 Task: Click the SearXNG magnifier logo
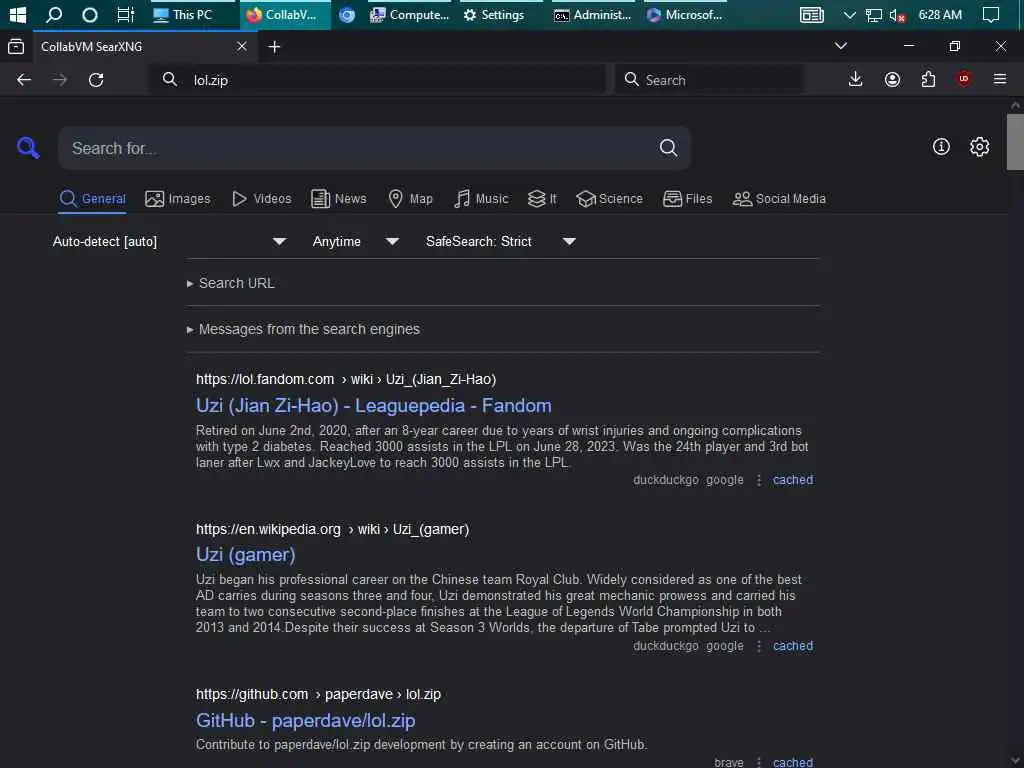28,148
